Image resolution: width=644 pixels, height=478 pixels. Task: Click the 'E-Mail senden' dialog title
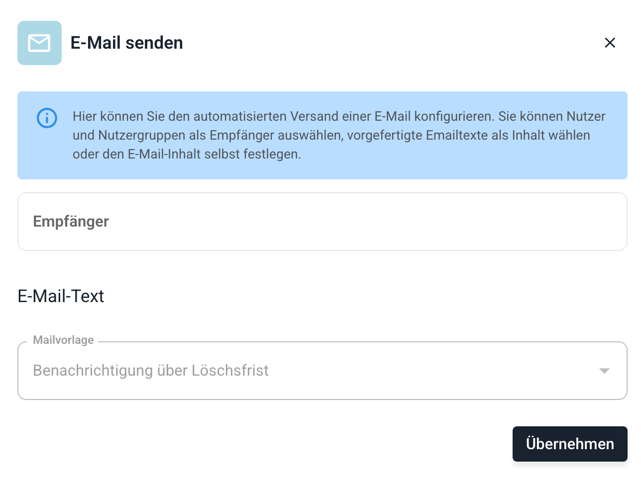[126, 43]
